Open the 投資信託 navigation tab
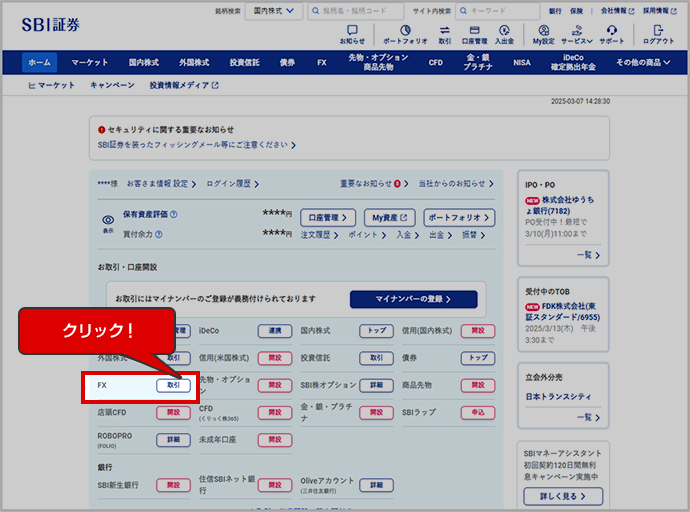Screen dimensions: 690x512 click(x=244, y=62)
